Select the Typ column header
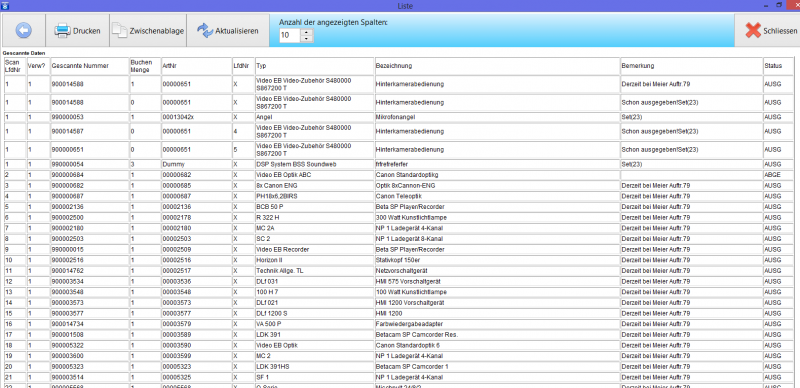The height and width of the screenshot is (388, 800). (315, 66)
